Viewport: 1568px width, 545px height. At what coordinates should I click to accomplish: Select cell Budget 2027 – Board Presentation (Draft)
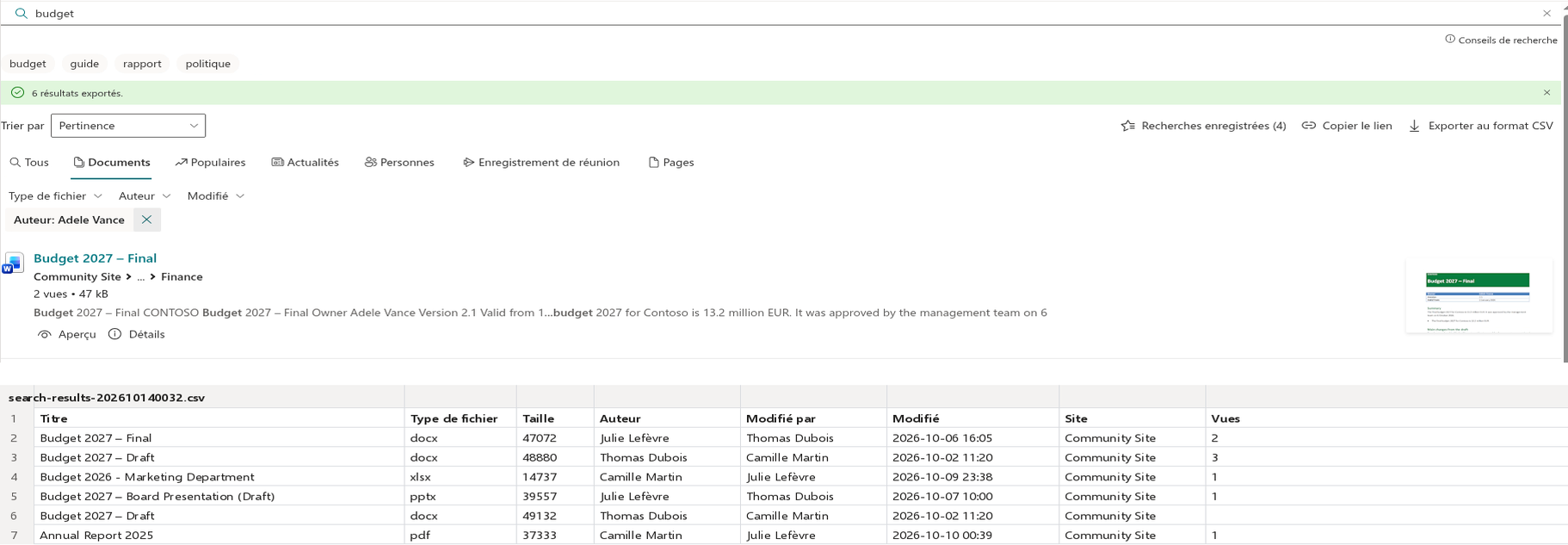[219, 496]
